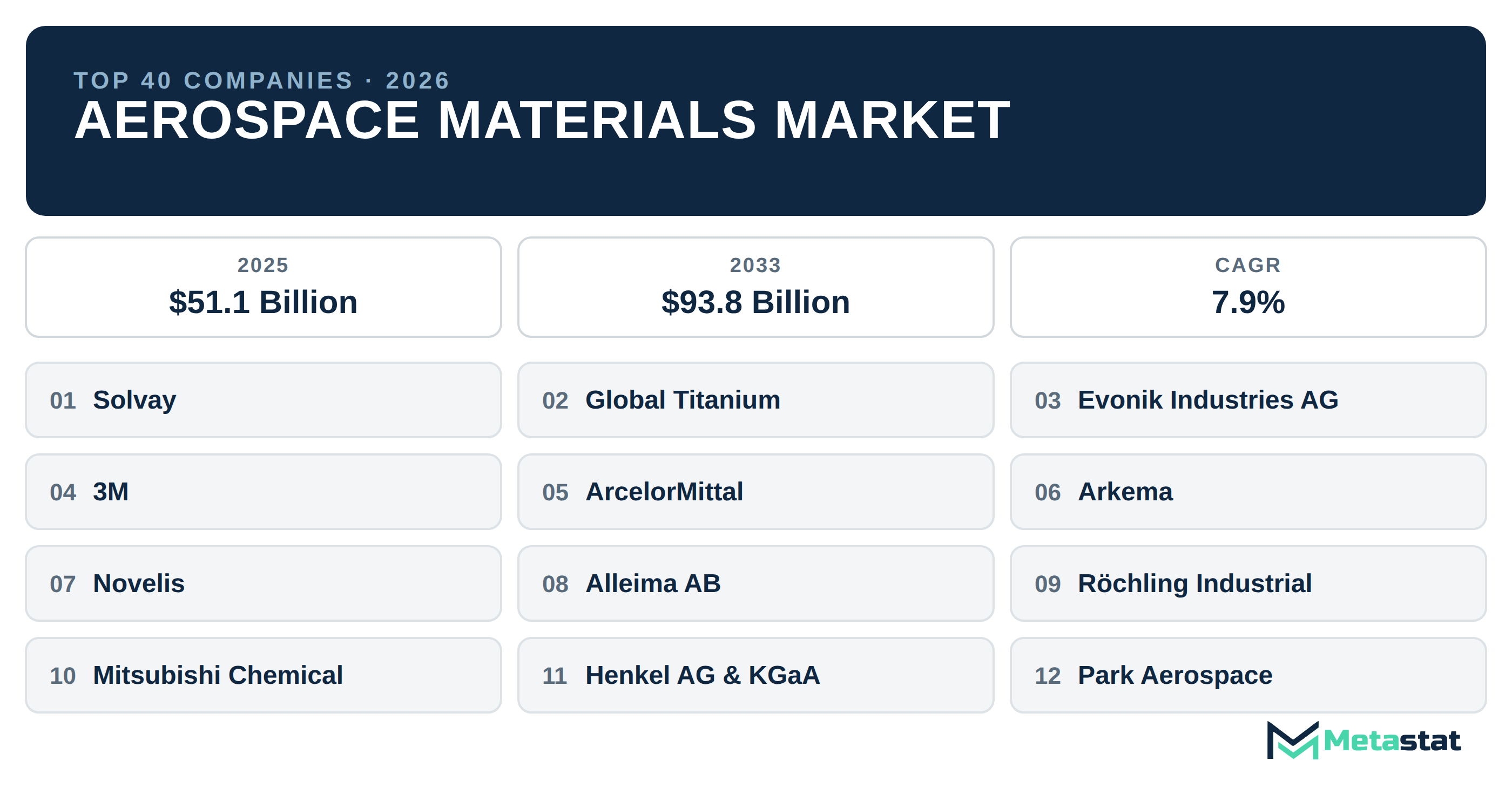The height and width of the screenshot is (788, 1512).
Task: Click the Aerospace Materials Market title
Action: tap(542, 120)
